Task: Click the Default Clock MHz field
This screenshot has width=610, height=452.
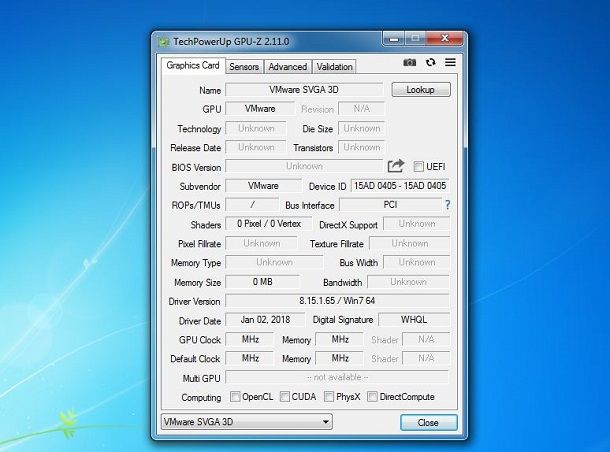Action: (250, 358)
